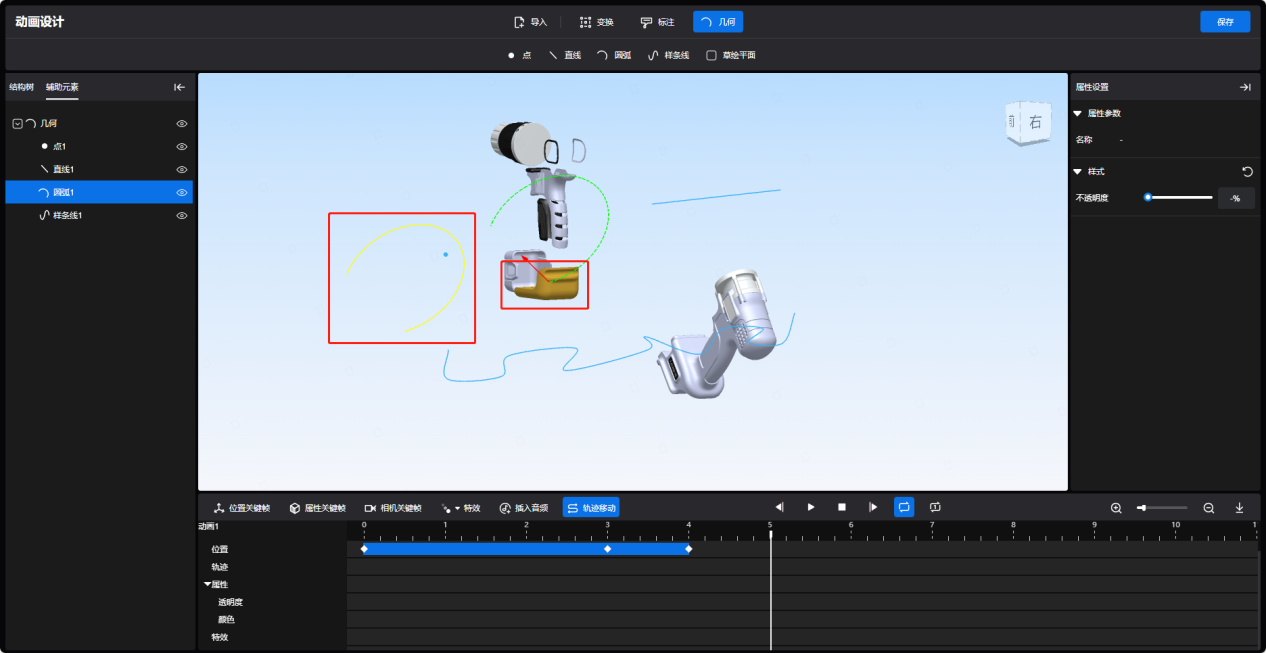Play the animation
This screenshot has width=1266, height=653.
point(811,508)
